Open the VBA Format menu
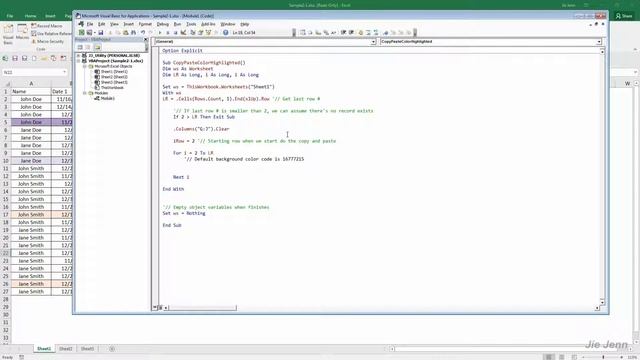The image size is (640, 360). [x=145, y=24]
